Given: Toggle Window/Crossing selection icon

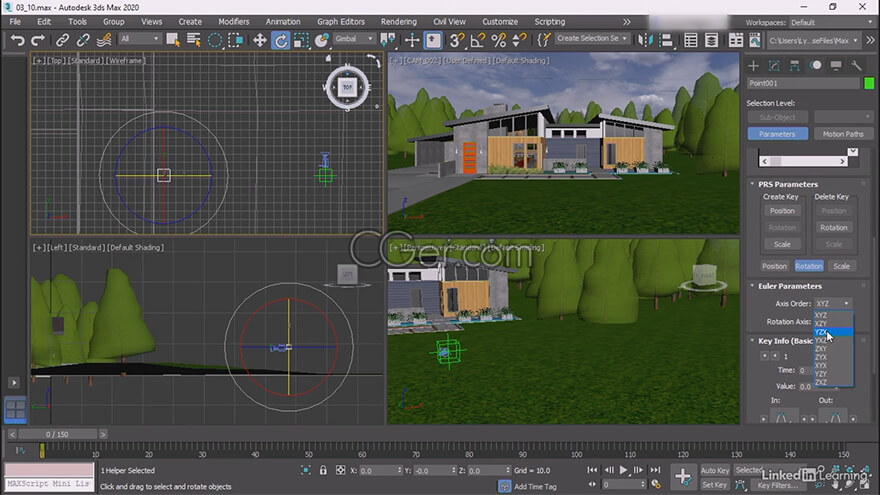Looking at the screenshot, I should [235, 40].
